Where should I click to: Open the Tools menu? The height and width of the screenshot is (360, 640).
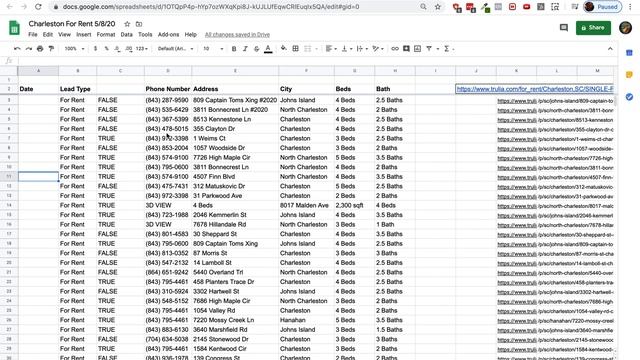(x=145, y=35)
